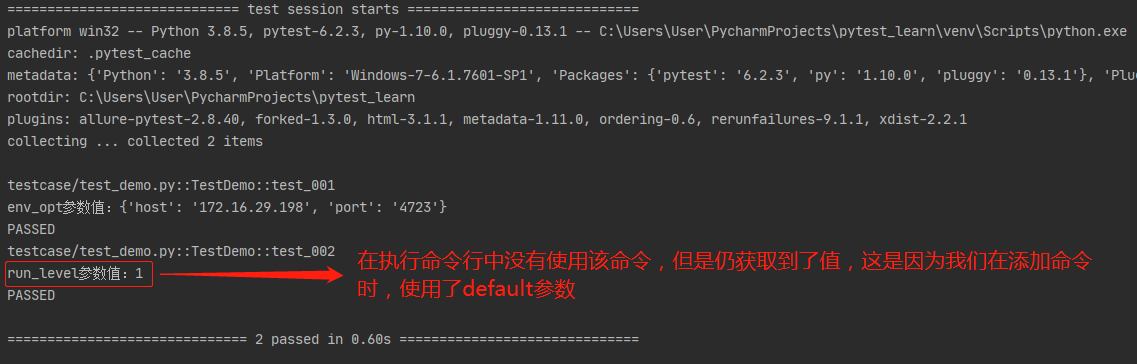Click the 2 passed in 0.60s summary
The height and width of the screenshot is (364, 1137).
point(323,339)
